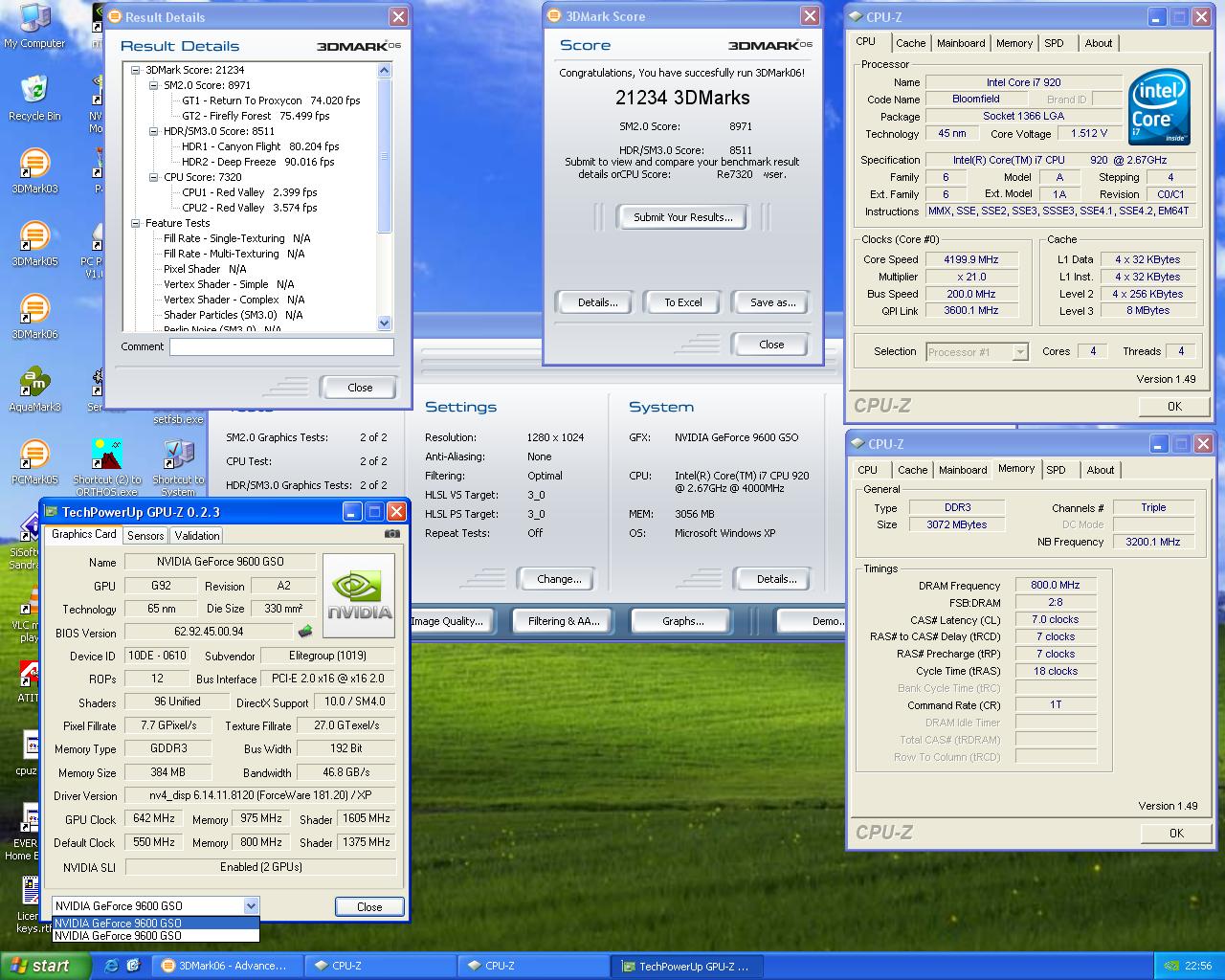Switch to Validation tab in GPU-Z
The height and width of the screenshot is (980, 1225).
coord(197,536)
